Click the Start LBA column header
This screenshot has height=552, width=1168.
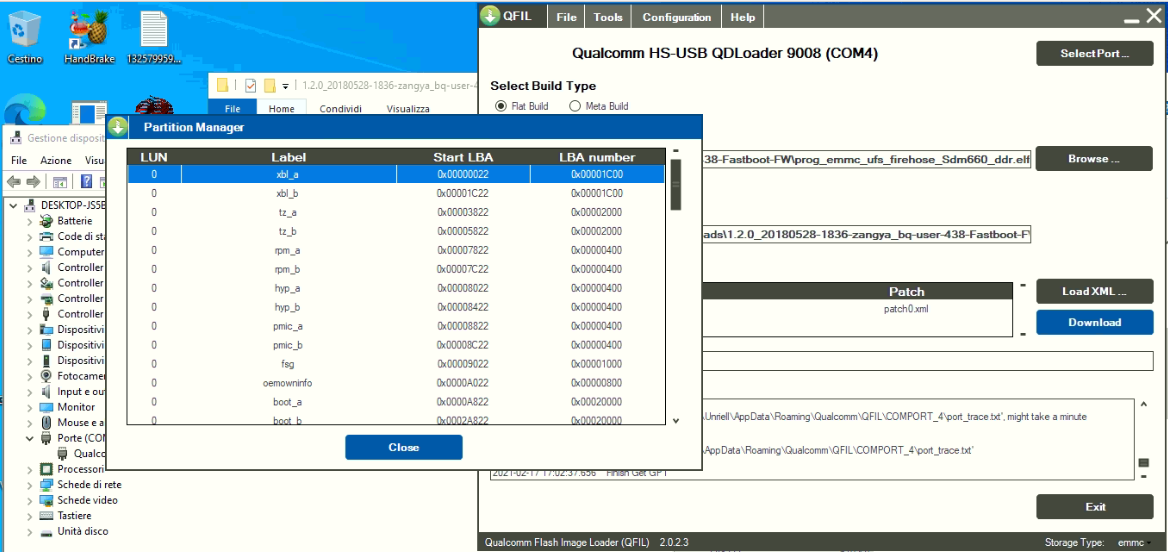tap(463, 157)
